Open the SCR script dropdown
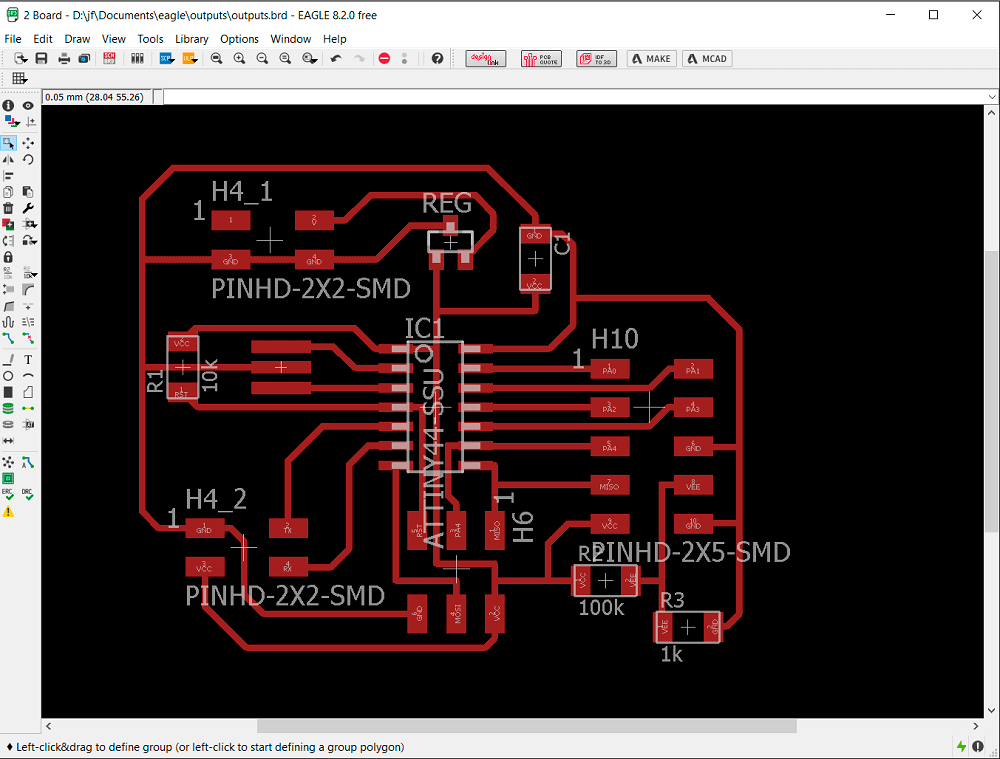Viewport: 1000px width, 759px height. point(167,59)
